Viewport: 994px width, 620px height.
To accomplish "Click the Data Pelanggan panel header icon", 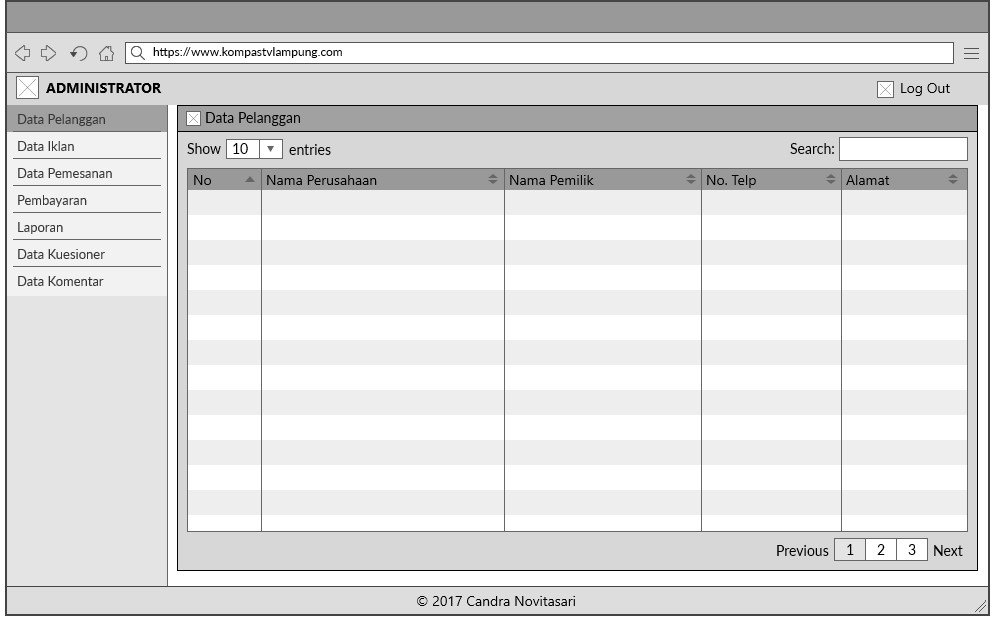I will click(x=193, y=119).
